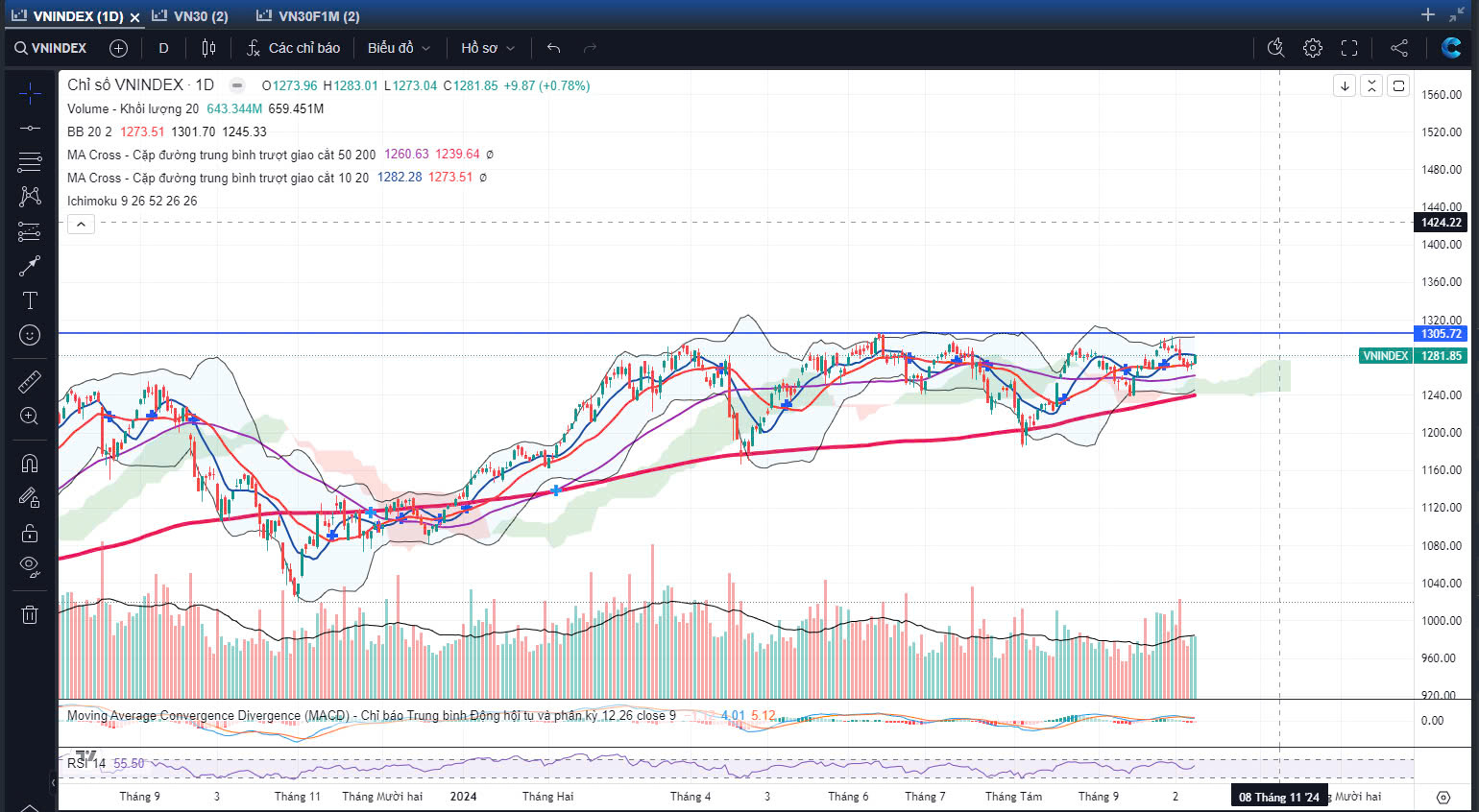Image resolution: width=1479 pixels, height=812 pixels.
Task: Click the VNINDEX 1281.85 last price label
Action: (1412, 355)
